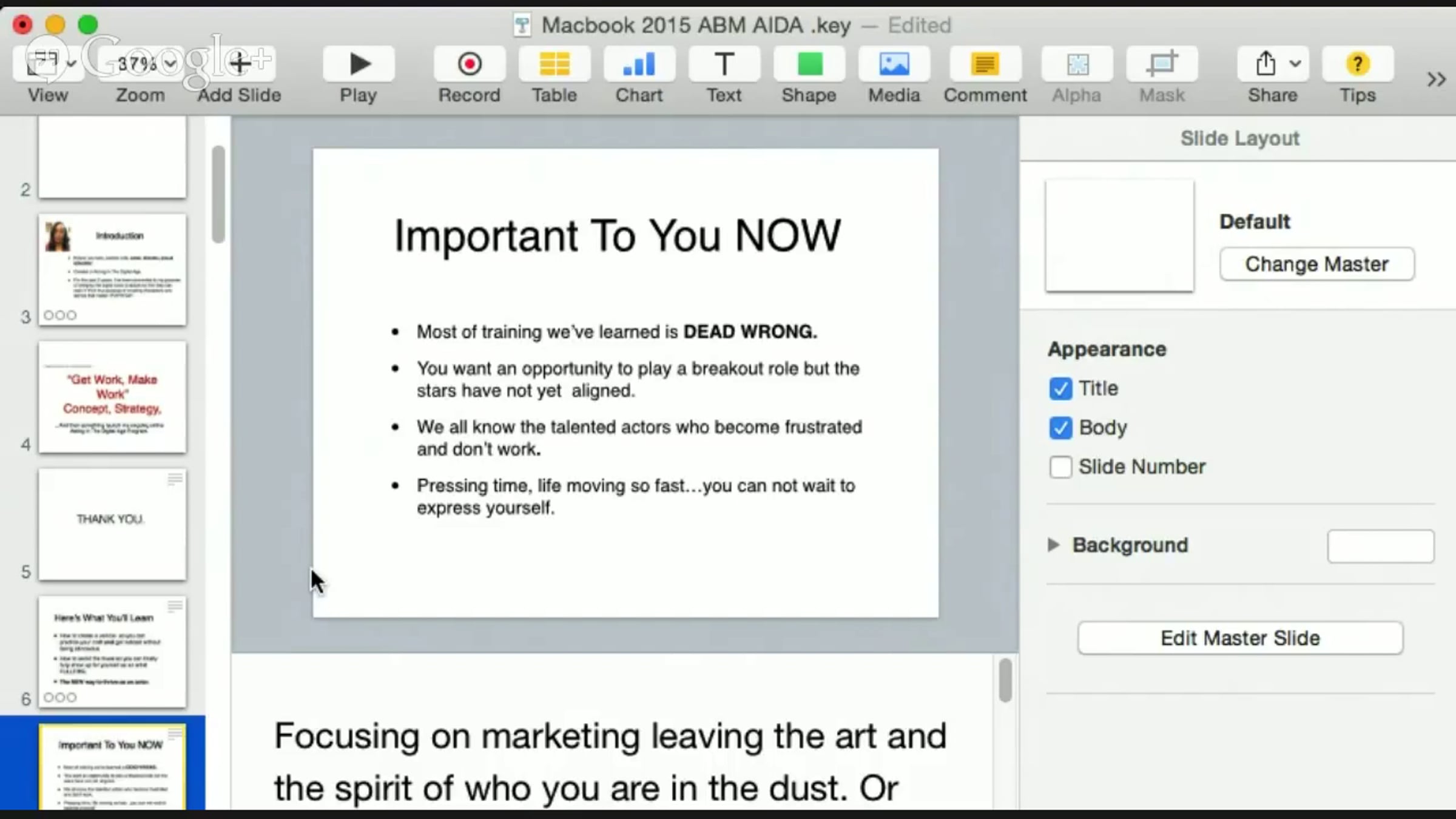The width and height of the screenshot is (1456, 819).
Task: Click the Edit Master Slide button
Action: tap(1240, 638)
